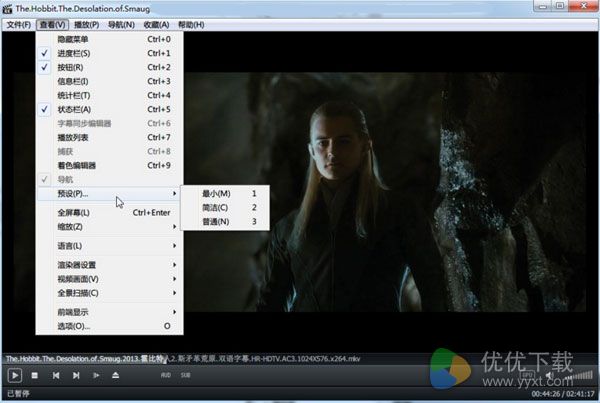Open the 导航(N) menu
Viewport: 600px width, 403px height.
click(x=121, y=25)
